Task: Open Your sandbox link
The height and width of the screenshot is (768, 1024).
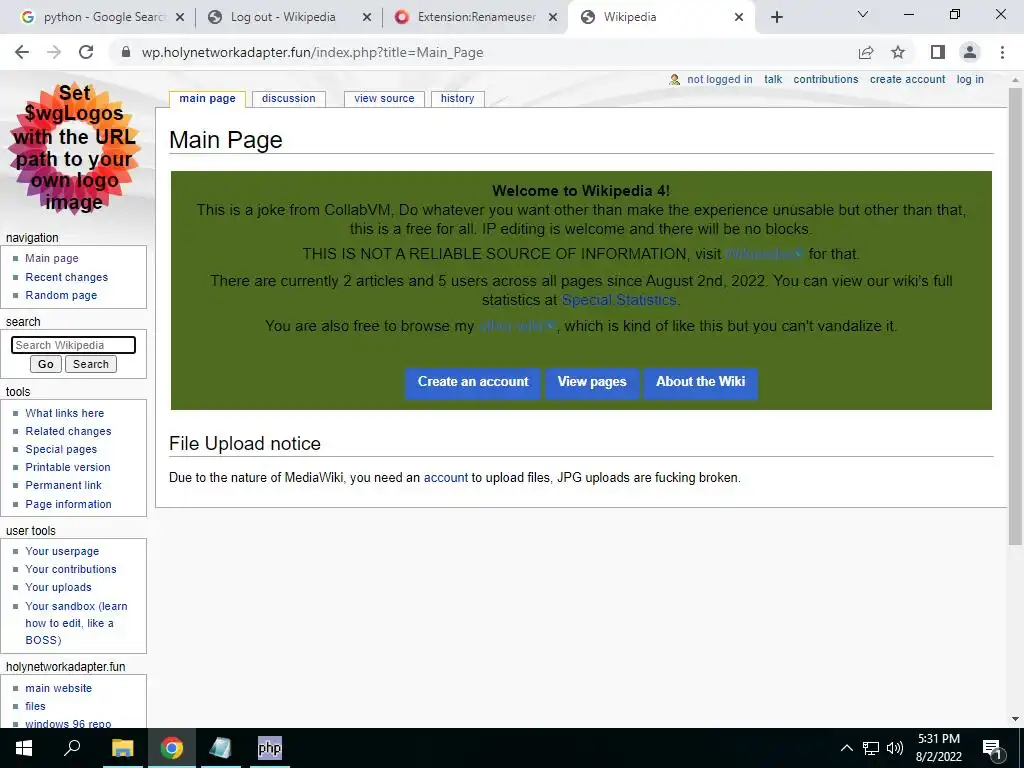Action: coord(76,623)
